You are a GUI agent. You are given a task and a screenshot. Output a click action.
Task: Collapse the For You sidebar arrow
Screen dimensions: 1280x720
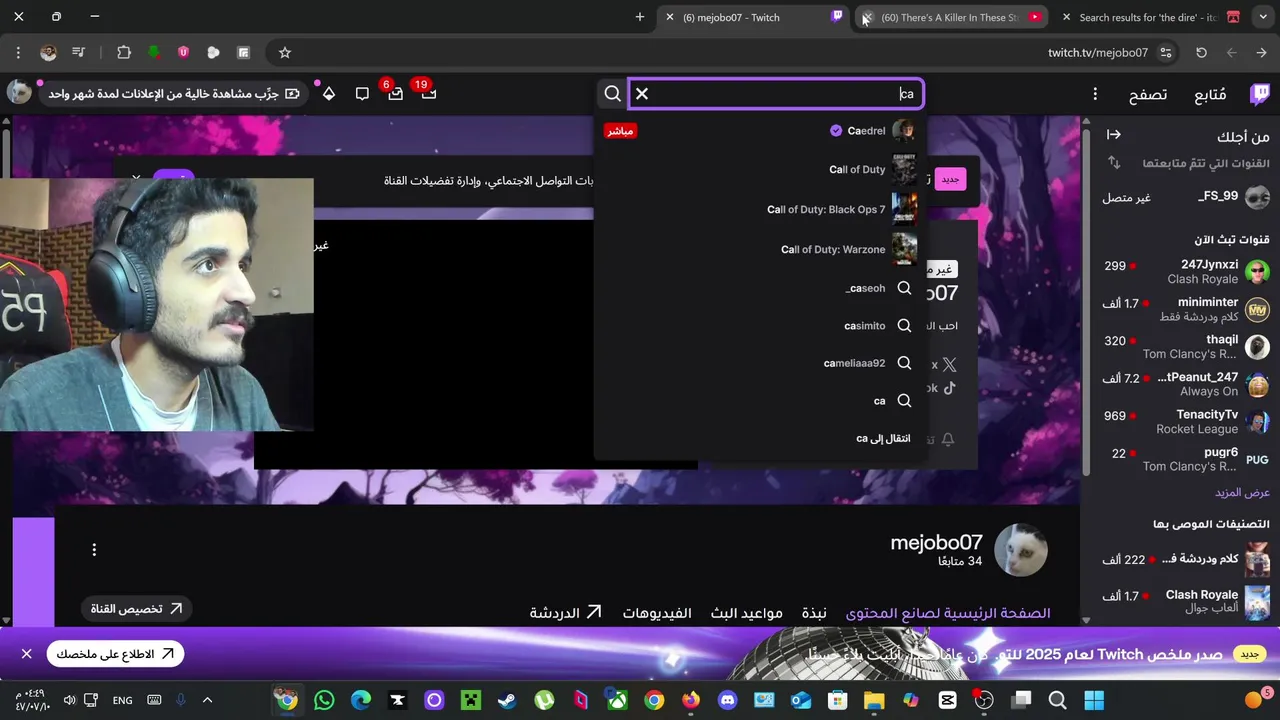coord(1113,135)
